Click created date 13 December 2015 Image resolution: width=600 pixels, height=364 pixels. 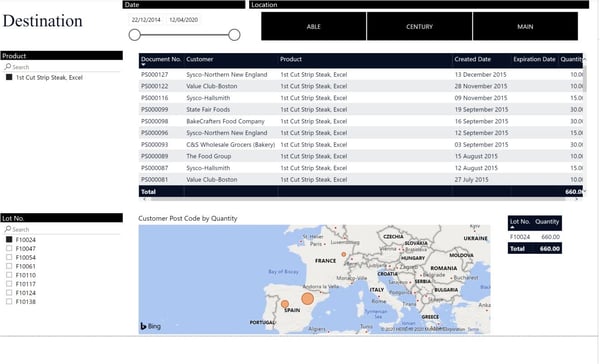(x=480, y=75)
